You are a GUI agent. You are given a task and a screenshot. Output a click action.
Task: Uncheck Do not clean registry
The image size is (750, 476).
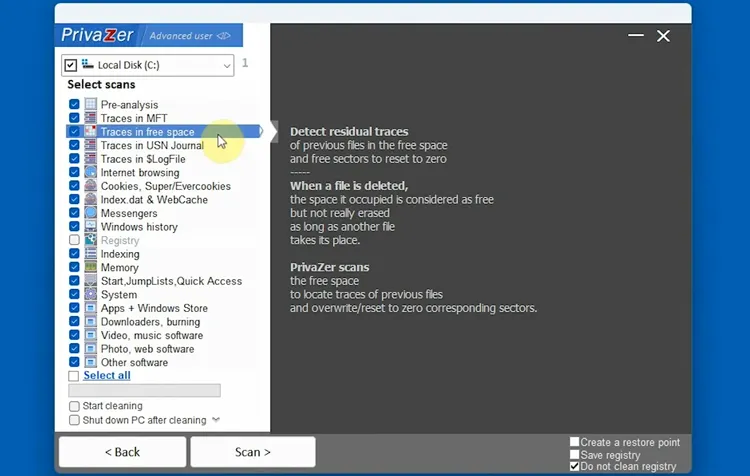coord(574,466)
